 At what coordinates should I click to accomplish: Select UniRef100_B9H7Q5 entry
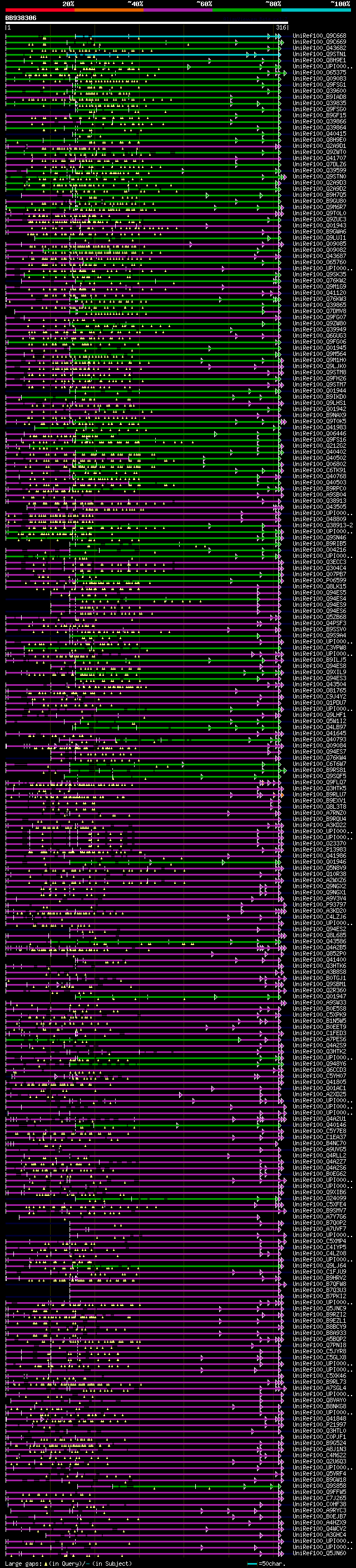[x=319, y=195]
